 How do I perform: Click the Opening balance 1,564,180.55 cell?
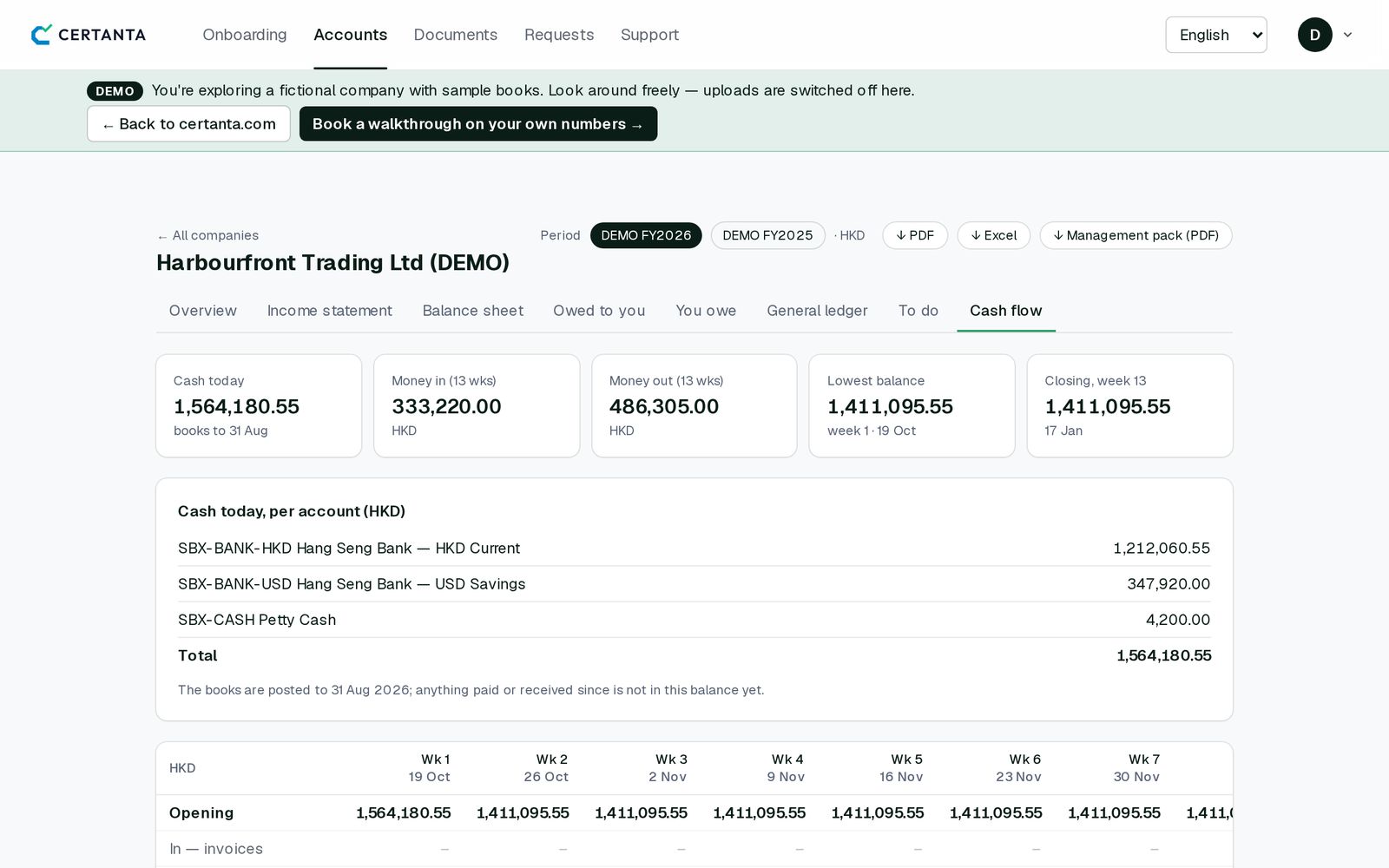(x=404, y=813)
